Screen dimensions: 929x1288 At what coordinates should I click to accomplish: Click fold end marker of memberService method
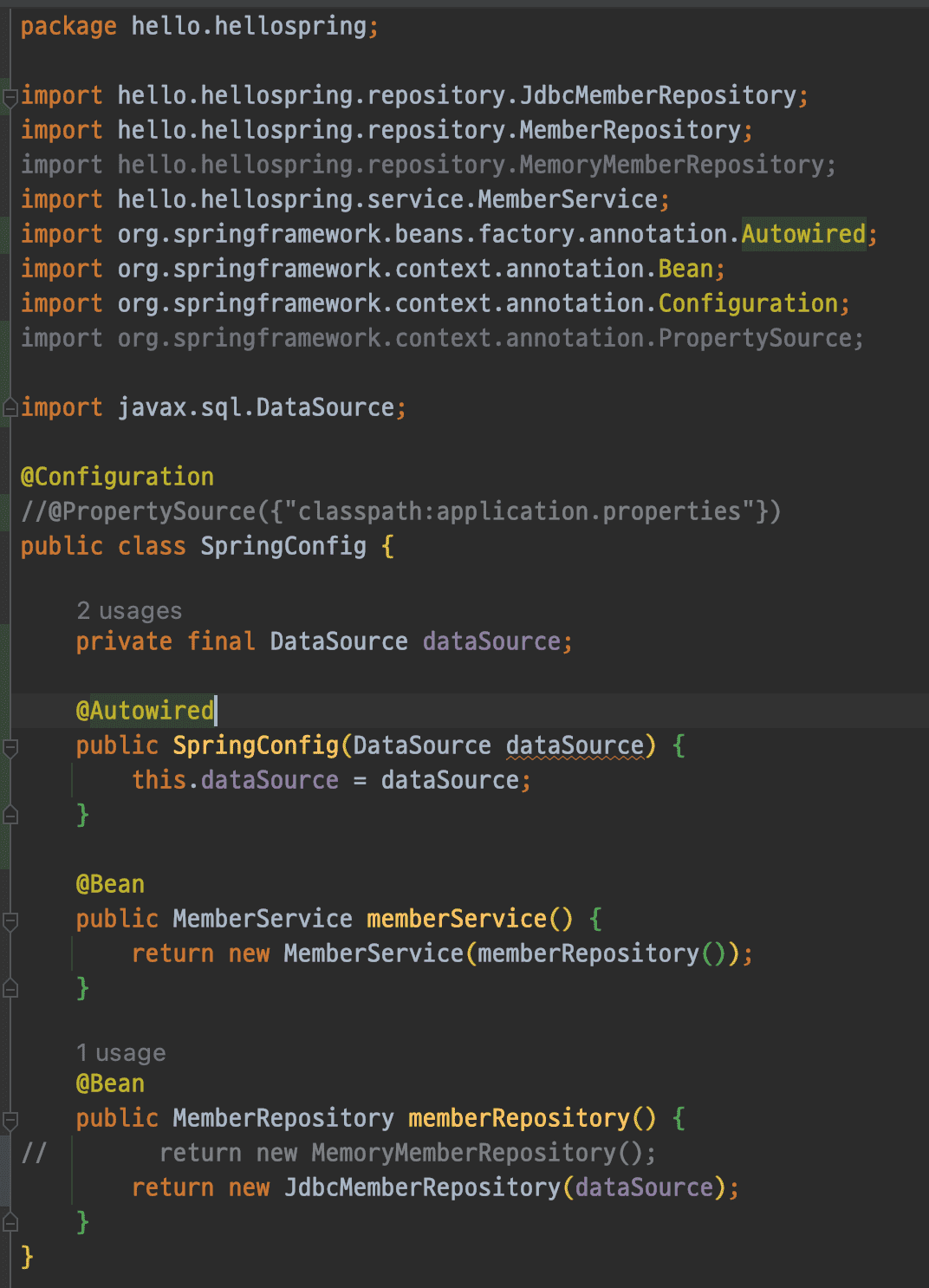10,988
